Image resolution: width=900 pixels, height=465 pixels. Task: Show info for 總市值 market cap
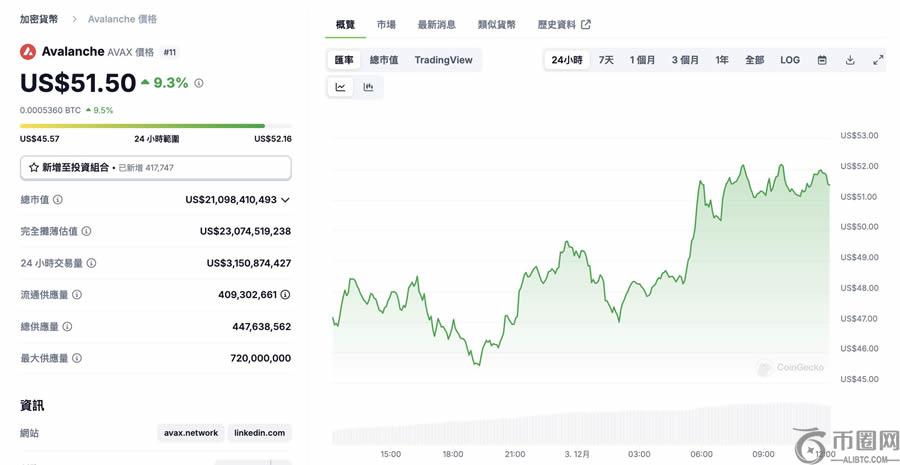58,200
